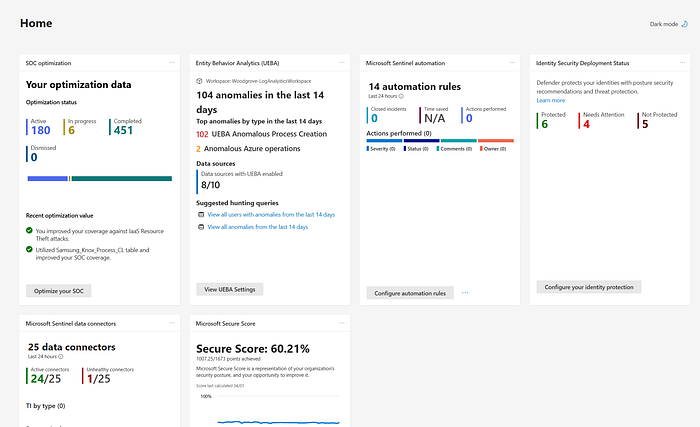Open Identity Security Deployment Status ellipsis menu
Viewport: 700px width, 427px height.
(682, 63)
